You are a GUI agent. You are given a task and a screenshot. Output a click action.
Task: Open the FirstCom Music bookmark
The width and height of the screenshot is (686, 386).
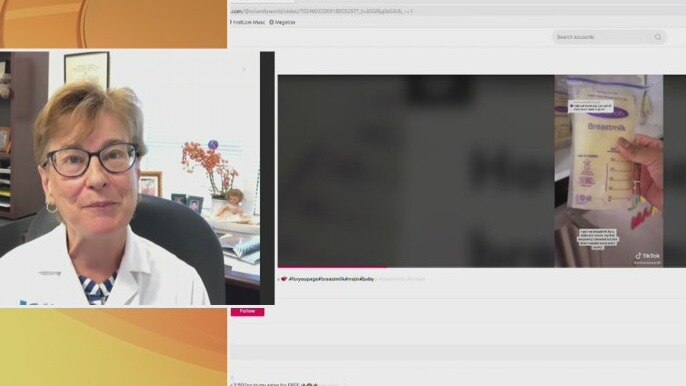pyautogui.click(x=248, y=22)
